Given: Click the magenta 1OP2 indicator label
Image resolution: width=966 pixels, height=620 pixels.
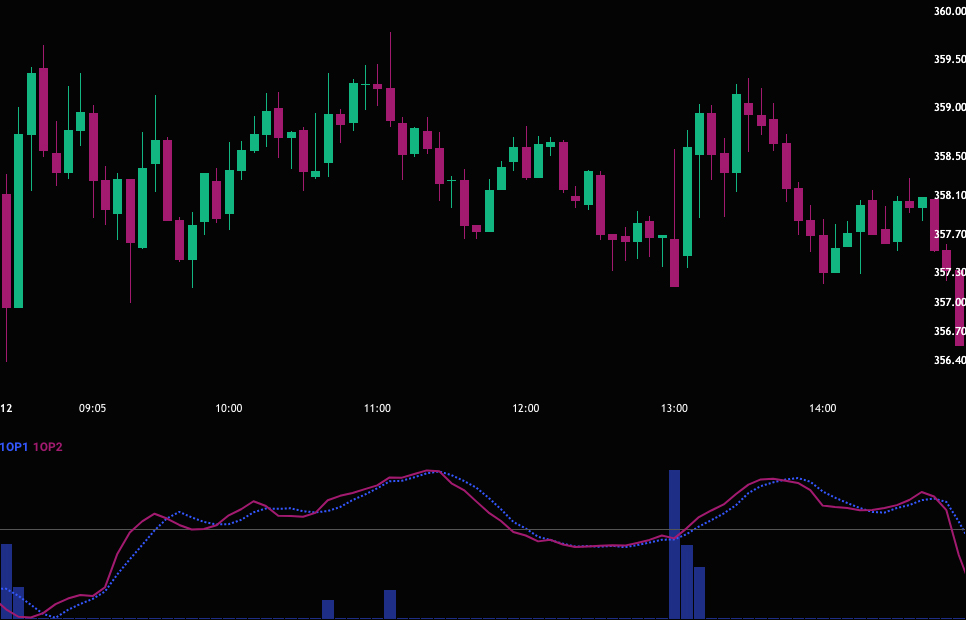Looking at the screenshot, I should point(48,447).
